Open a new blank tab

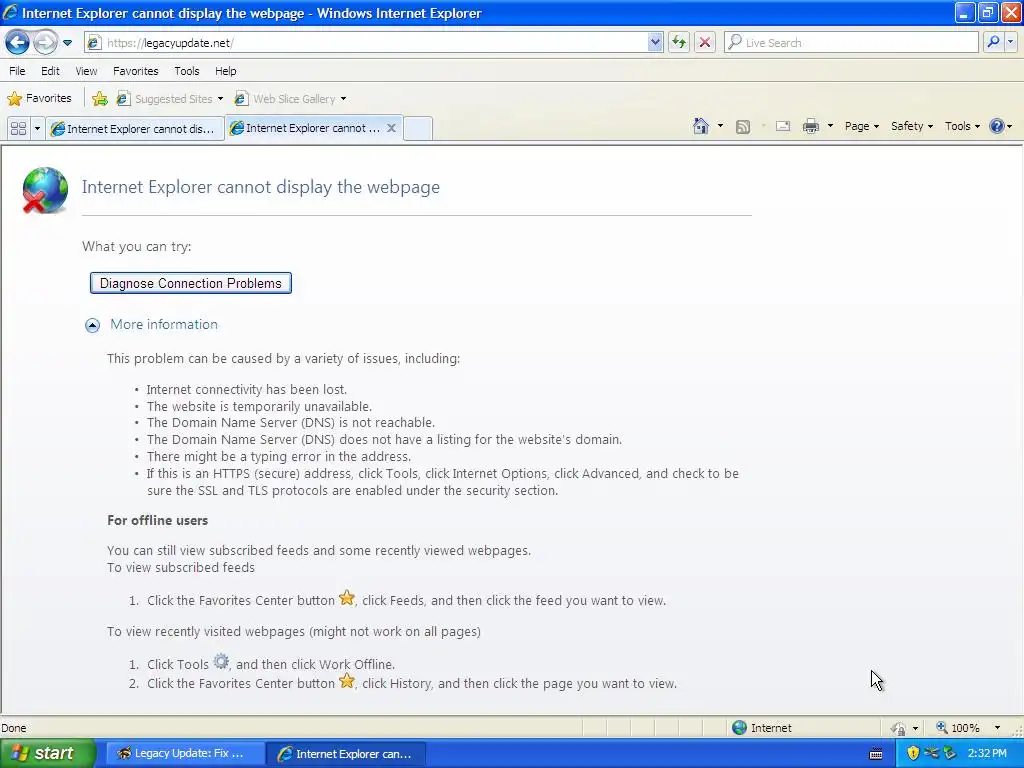418,128
